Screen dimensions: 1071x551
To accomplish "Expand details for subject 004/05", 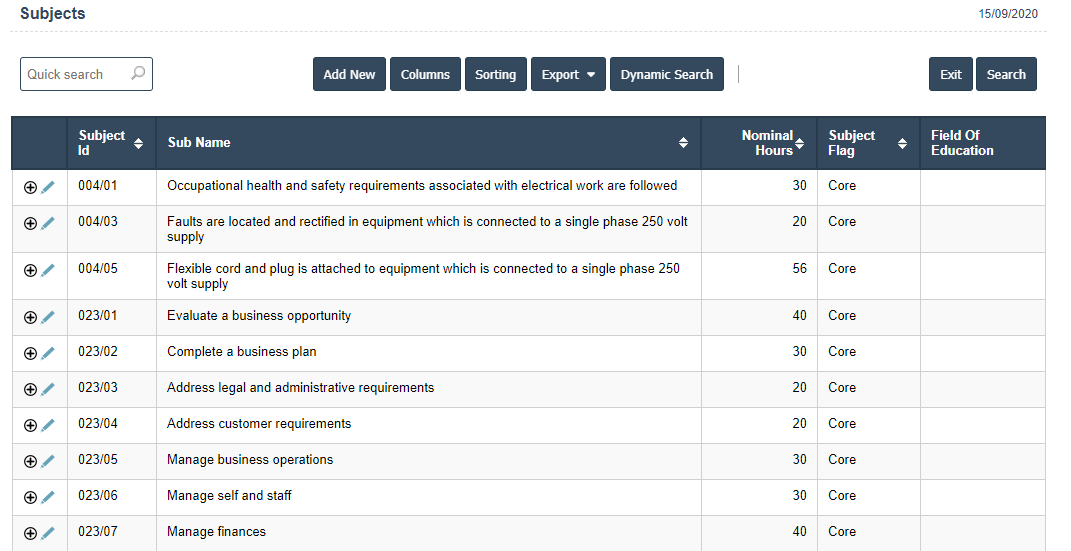I will (x=30, y=270).
